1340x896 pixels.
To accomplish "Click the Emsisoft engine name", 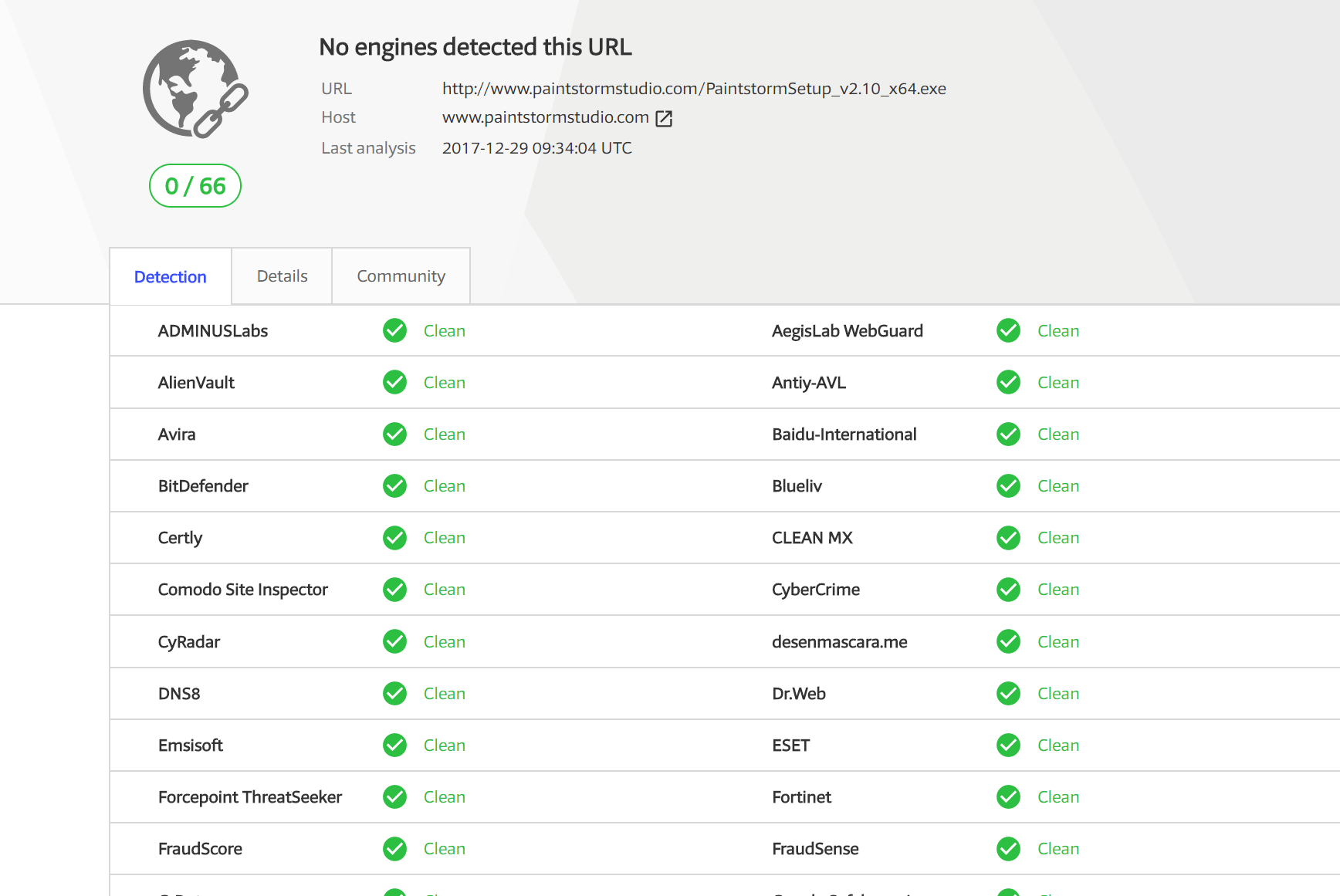I will pos(191,746).
